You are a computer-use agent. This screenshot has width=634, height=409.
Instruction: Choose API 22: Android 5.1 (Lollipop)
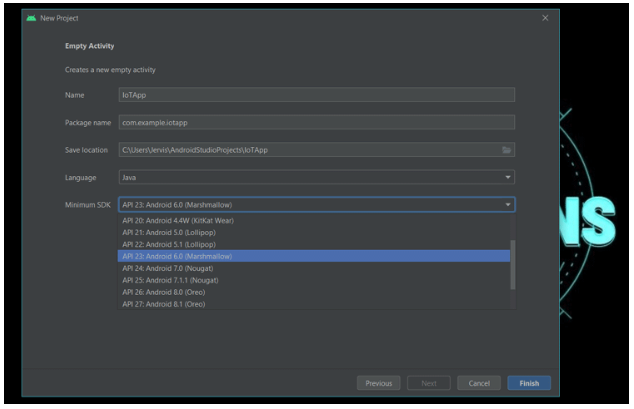(315, 244)
